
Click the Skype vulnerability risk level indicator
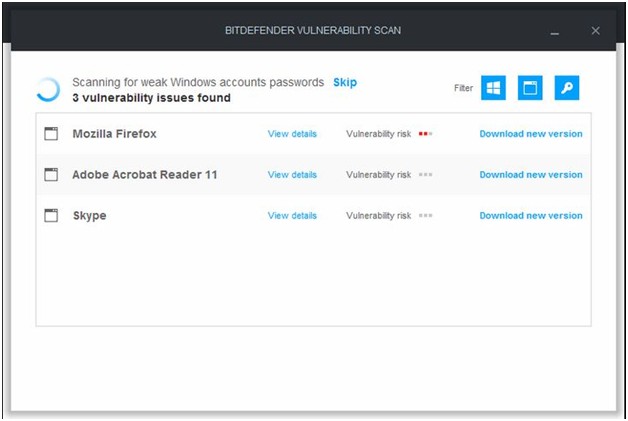pos(425,216)
